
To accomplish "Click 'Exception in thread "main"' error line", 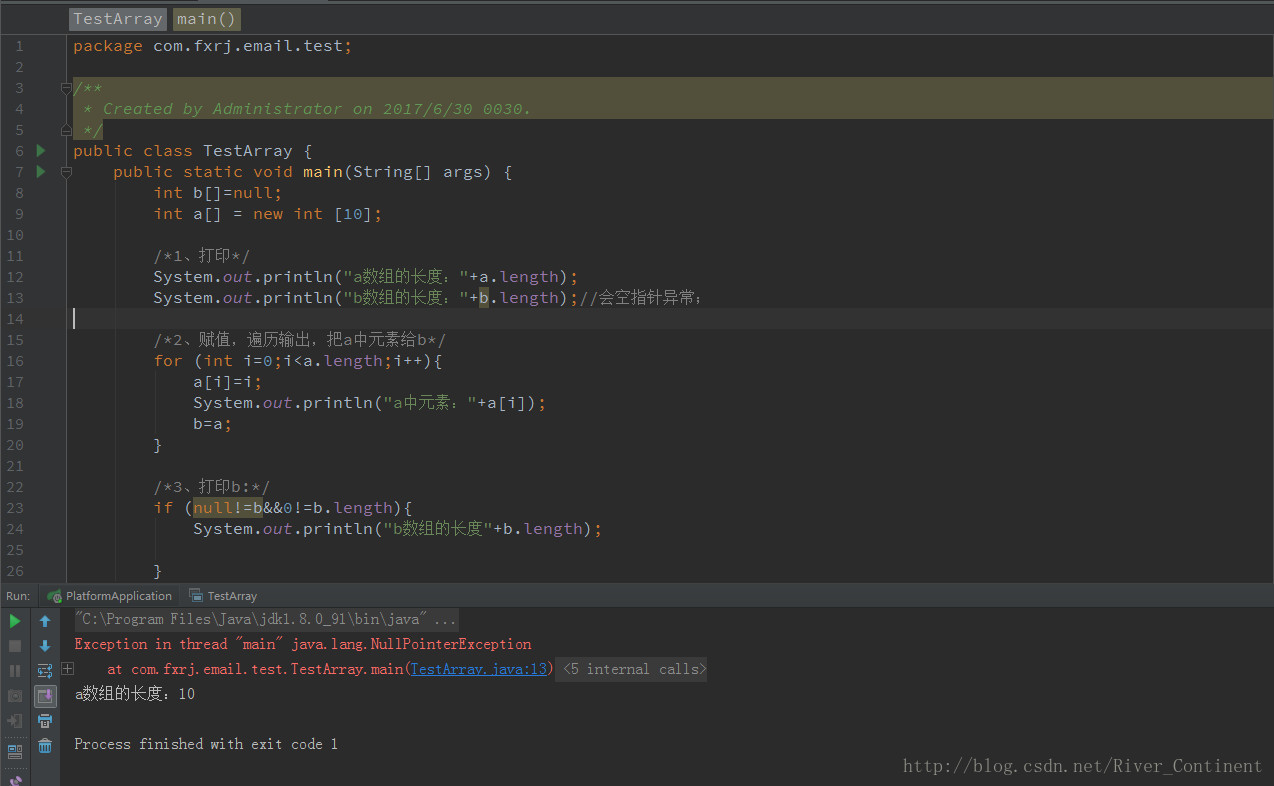I will pos(303,644).
